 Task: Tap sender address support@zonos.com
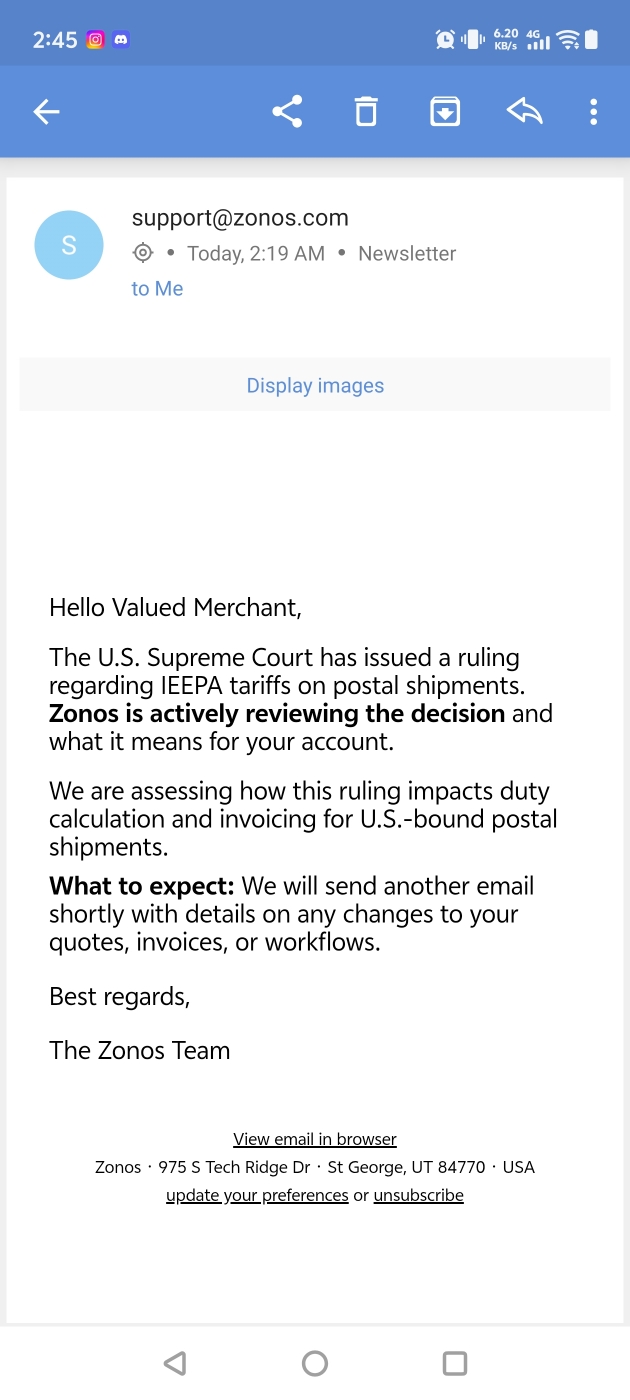[240, 218]
